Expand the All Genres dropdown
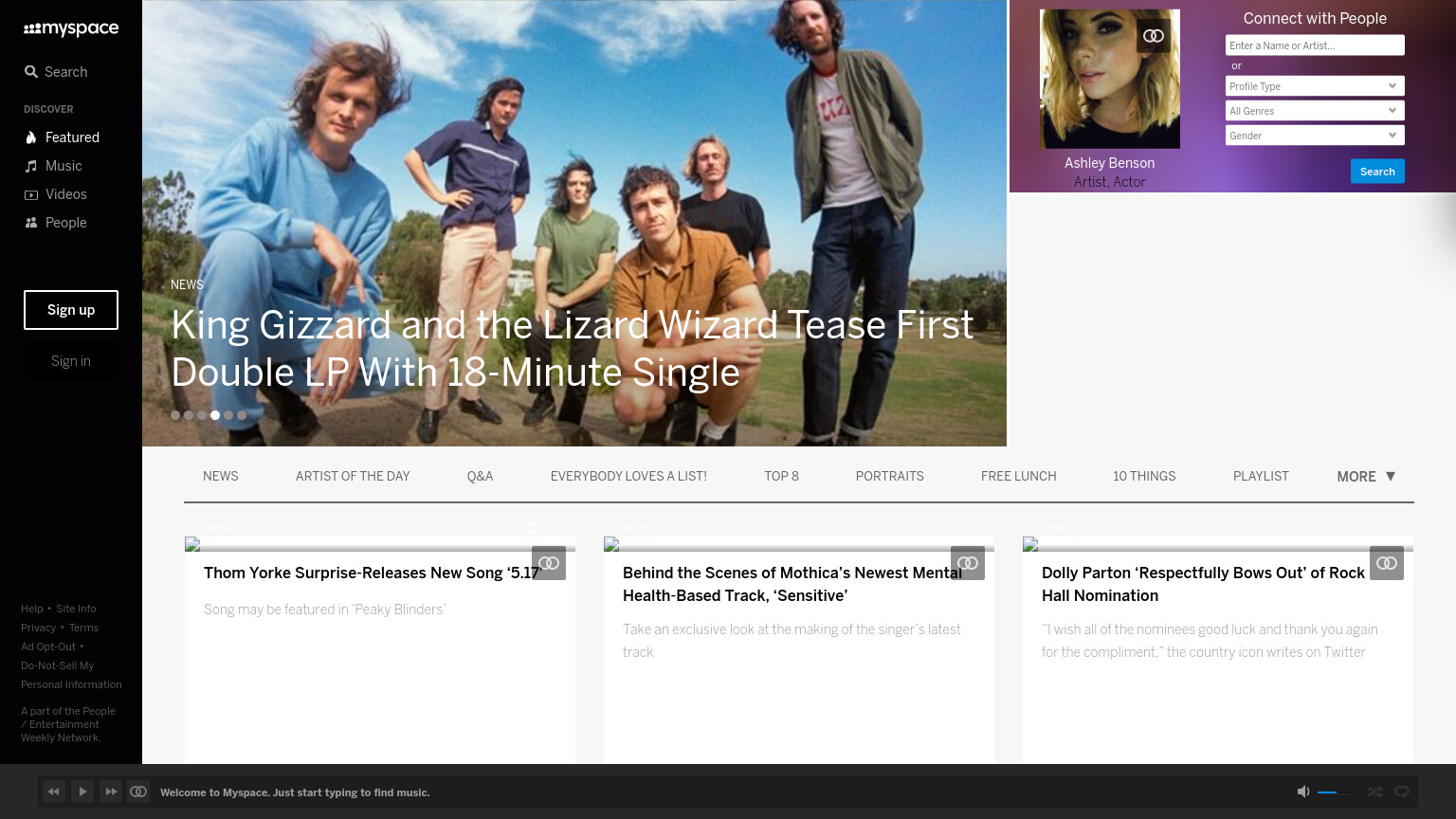 click(x=1315, y=111)
